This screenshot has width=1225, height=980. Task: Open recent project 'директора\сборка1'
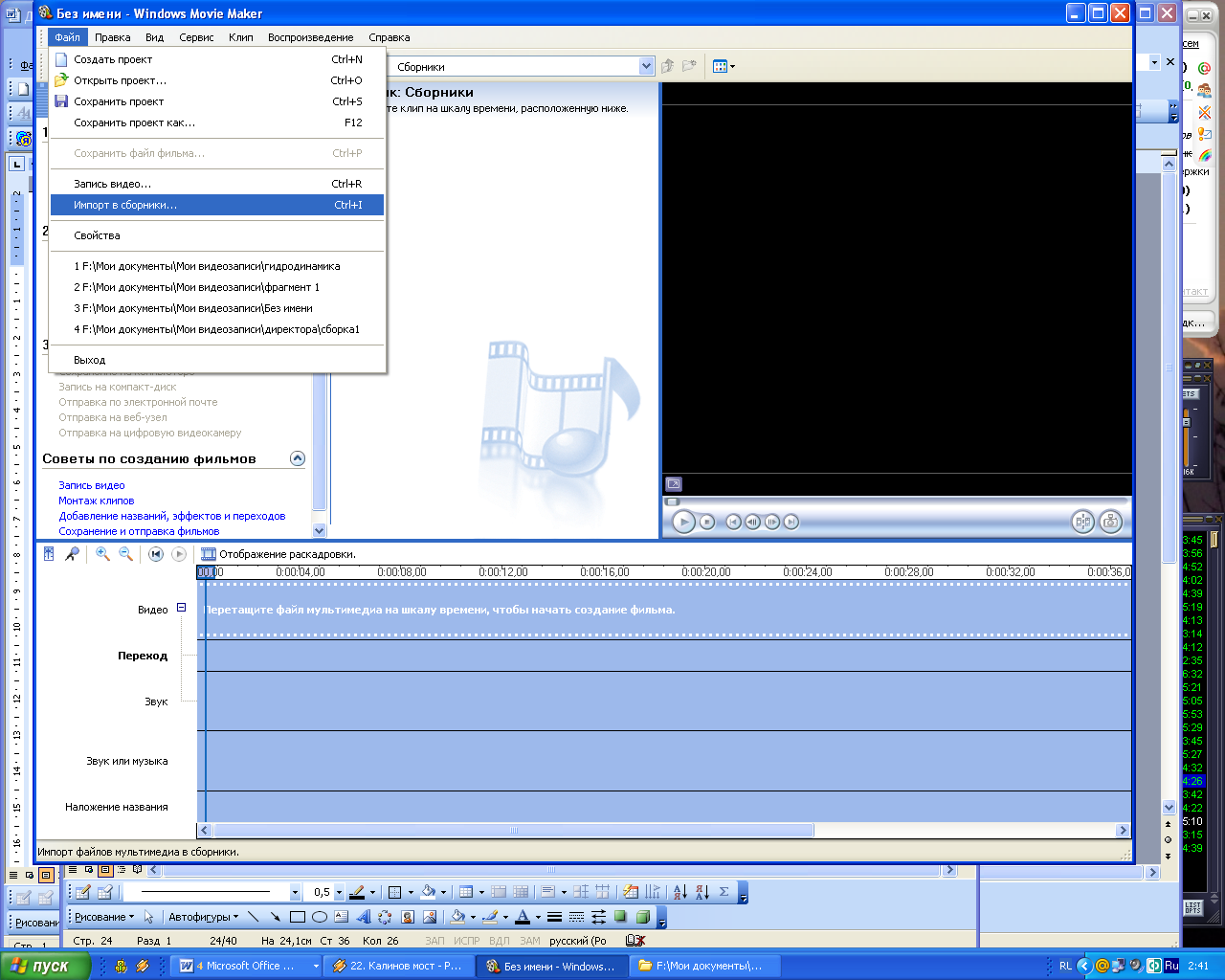point(217,329)
